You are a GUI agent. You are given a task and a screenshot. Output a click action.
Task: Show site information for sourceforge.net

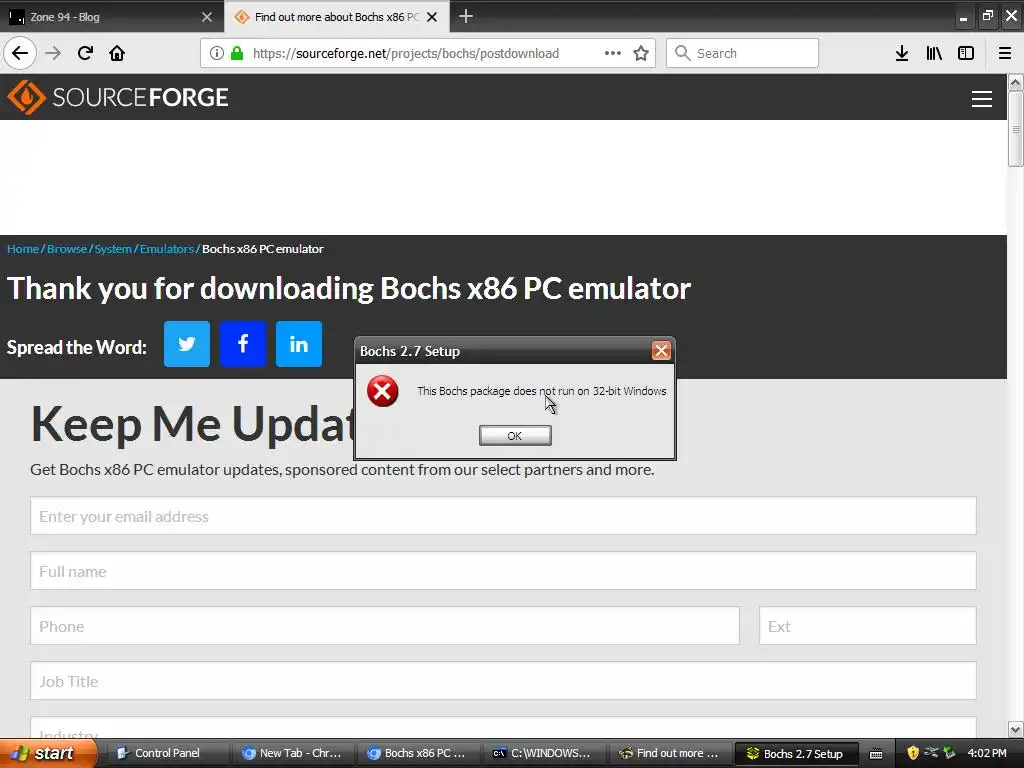(217, 53)
